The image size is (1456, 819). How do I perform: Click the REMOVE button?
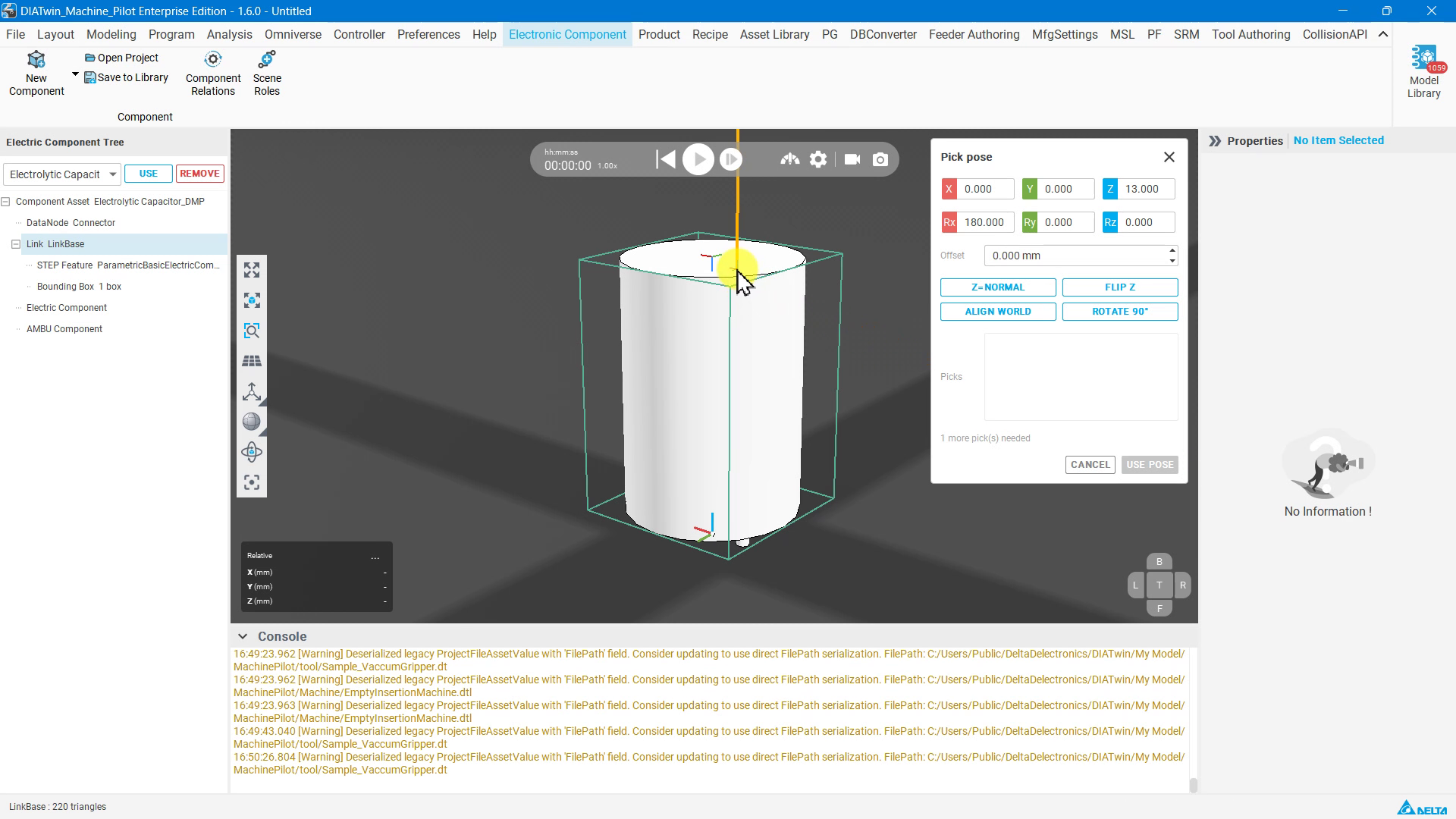click(200, 174)
